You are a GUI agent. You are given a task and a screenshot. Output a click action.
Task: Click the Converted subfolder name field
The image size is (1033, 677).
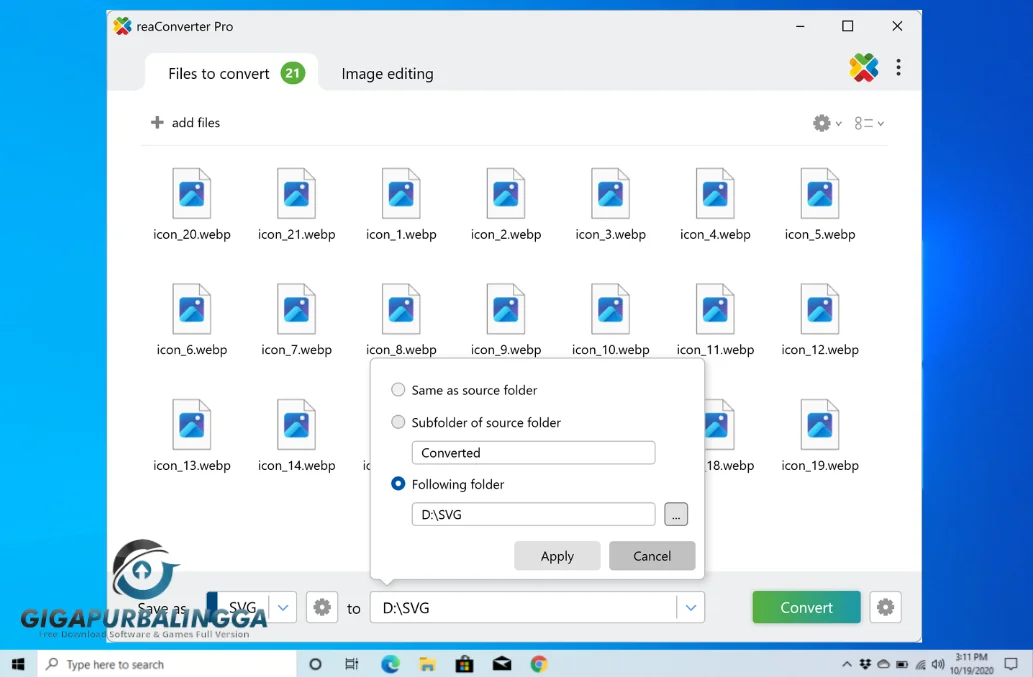534,452
